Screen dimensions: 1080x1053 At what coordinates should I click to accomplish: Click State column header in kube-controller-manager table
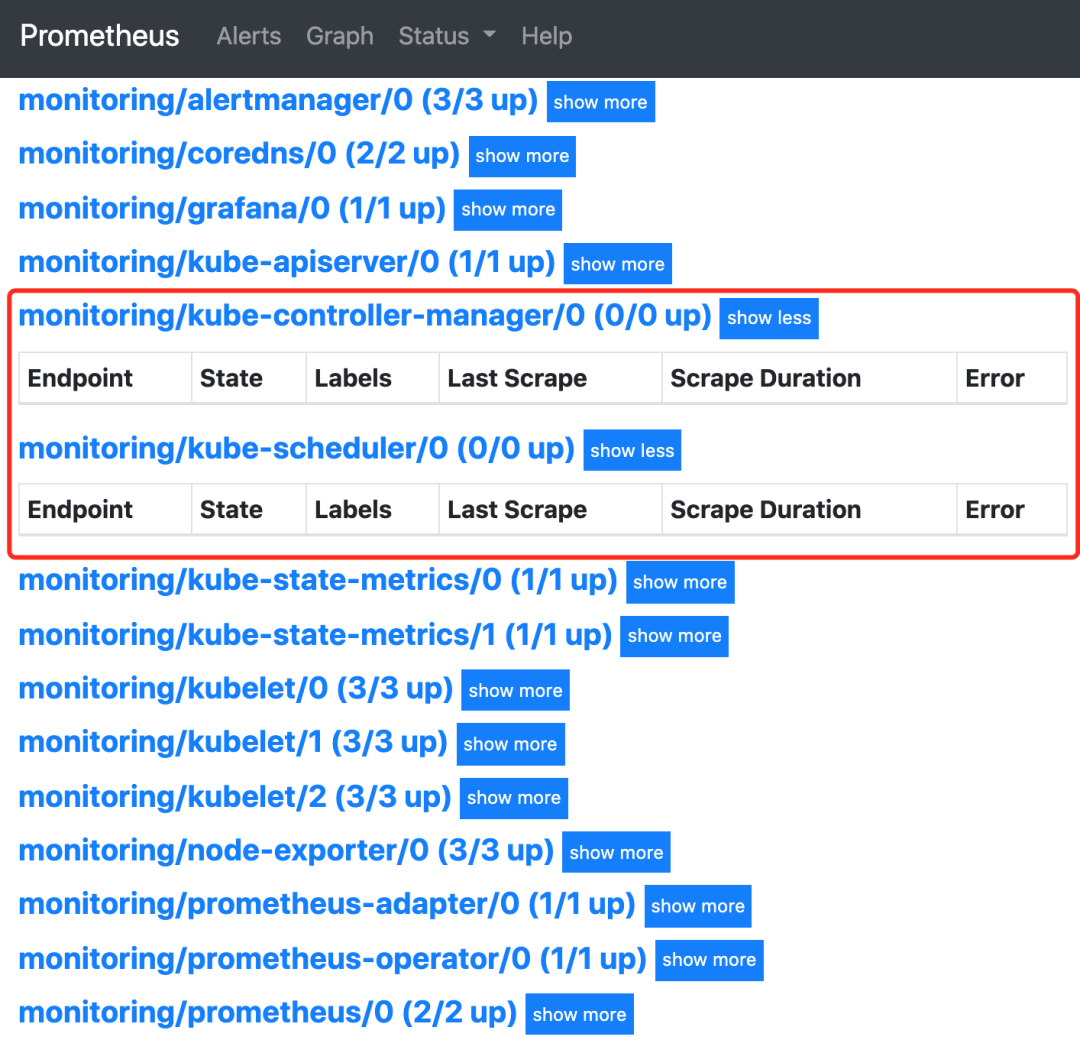pyautogui.click(x=249, y=378)
